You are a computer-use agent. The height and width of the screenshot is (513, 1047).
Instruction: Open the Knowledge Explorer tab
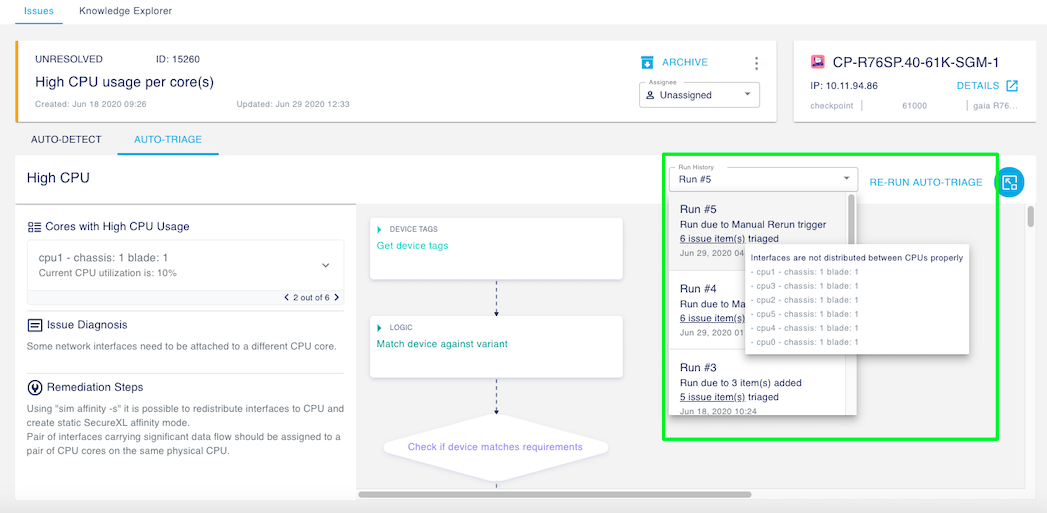tap(125, 11)
